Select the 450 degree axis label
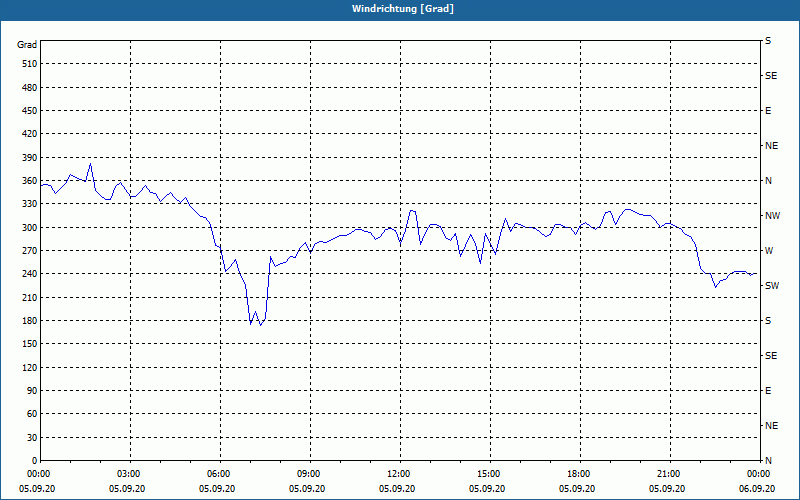 30,111
